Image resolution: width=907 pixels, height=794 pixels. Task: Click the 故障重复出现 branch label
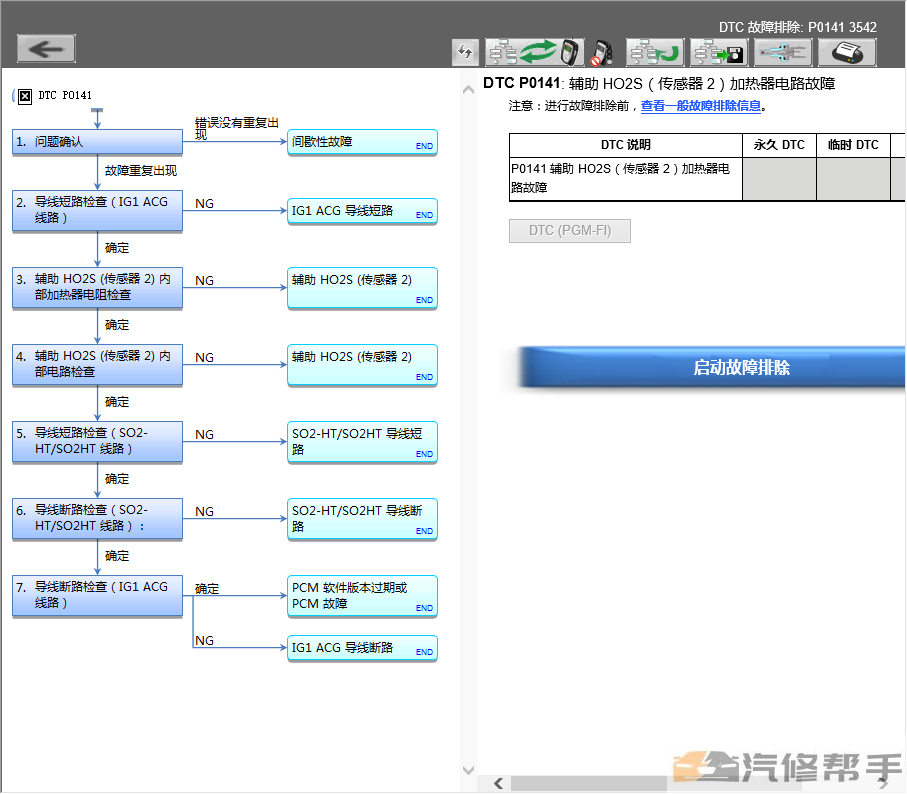pos(141,171)
